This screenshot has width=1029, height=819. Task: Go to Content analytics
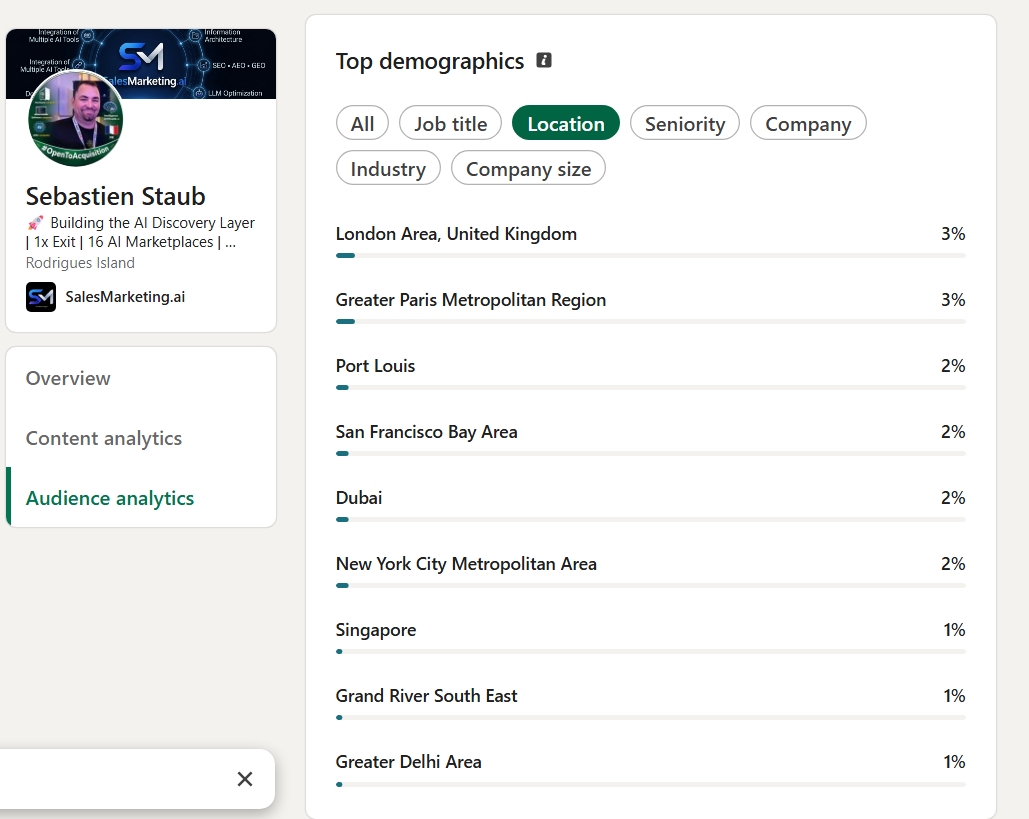click(x=104, y=438)
